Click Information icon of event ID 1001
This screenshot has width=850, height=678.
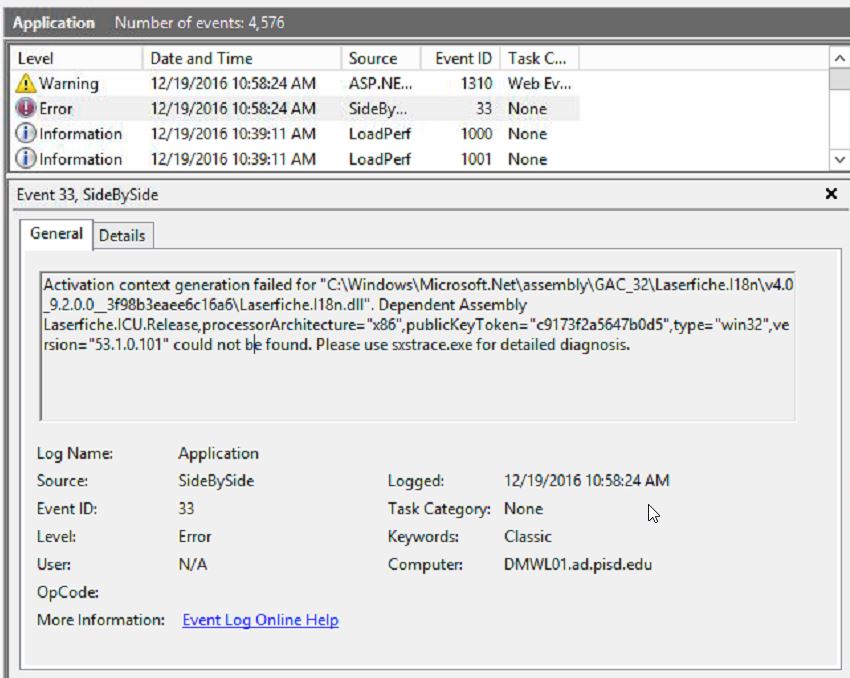click(x=26, y=159)
